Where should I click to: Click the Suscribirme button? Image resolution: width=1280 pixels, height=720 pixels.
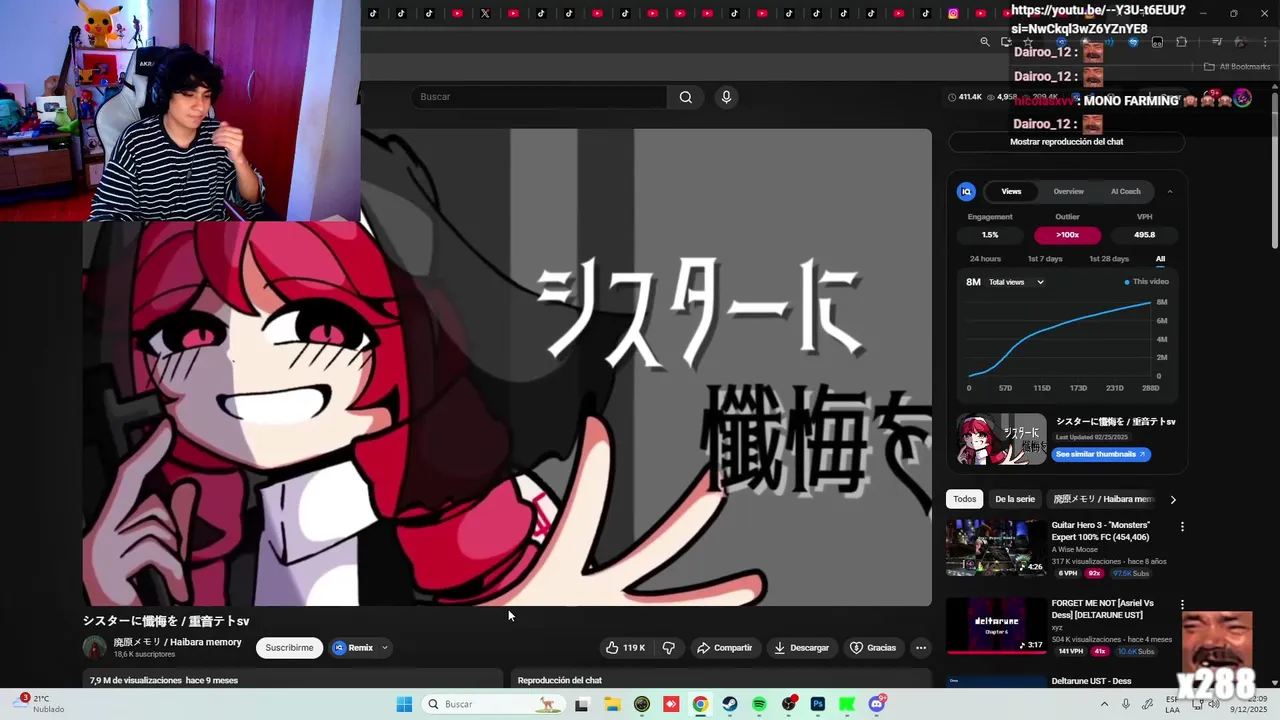coord(289,648)
